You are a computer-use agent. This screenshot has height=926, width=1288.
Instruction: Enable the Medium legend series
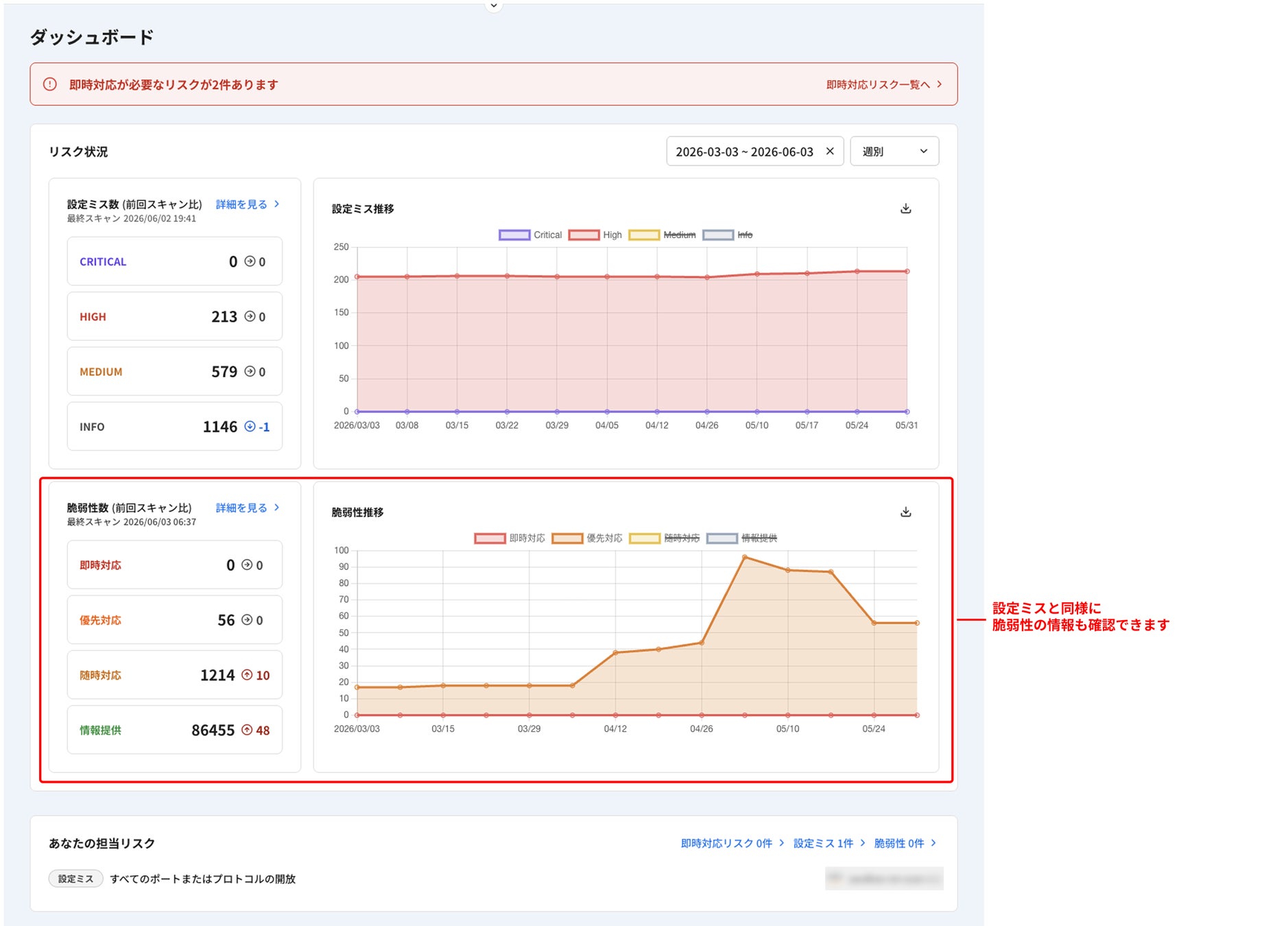[x=662, y=235]
